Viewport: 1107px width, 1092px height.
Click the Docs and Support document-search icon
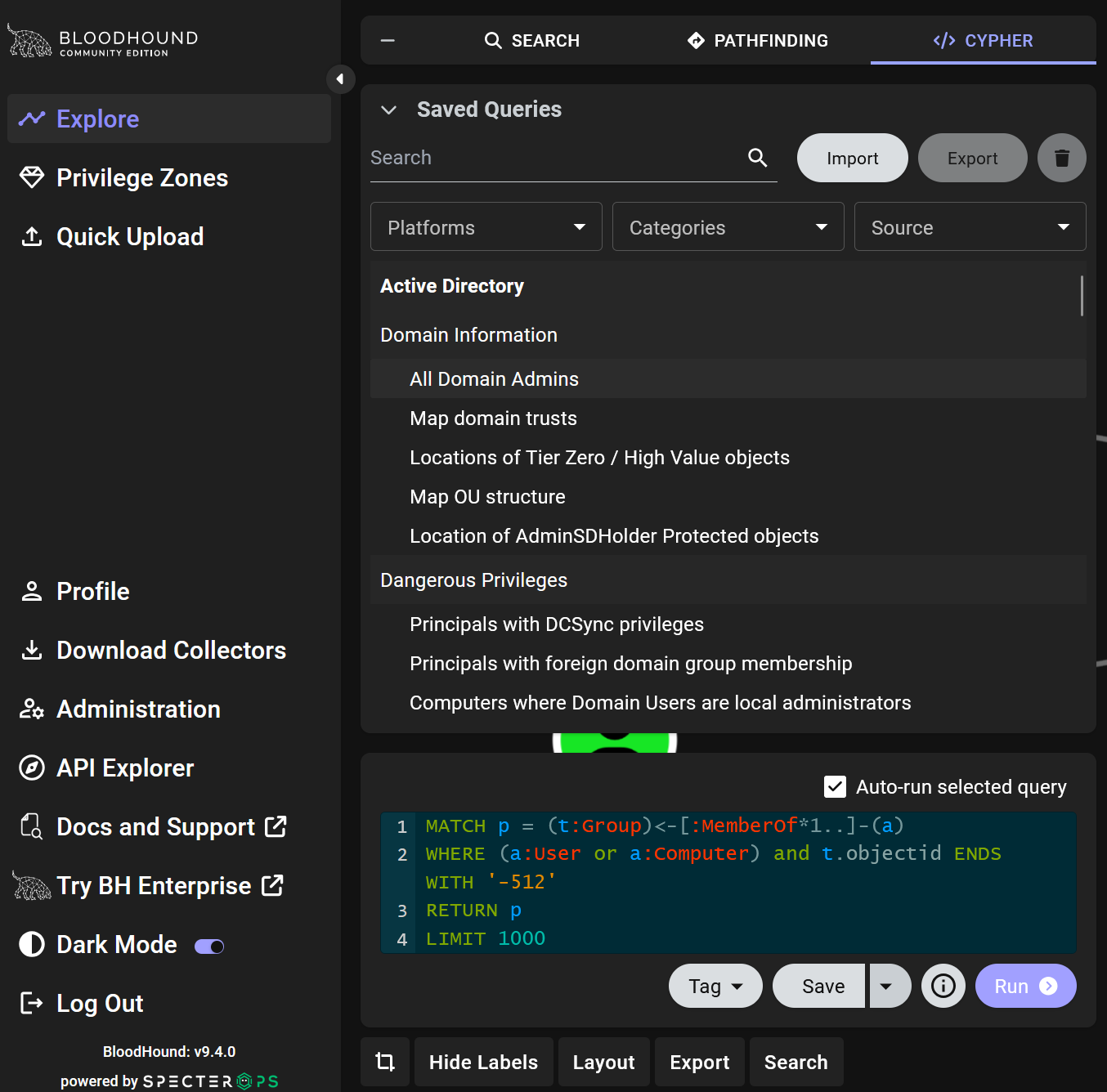pos(32,826)
